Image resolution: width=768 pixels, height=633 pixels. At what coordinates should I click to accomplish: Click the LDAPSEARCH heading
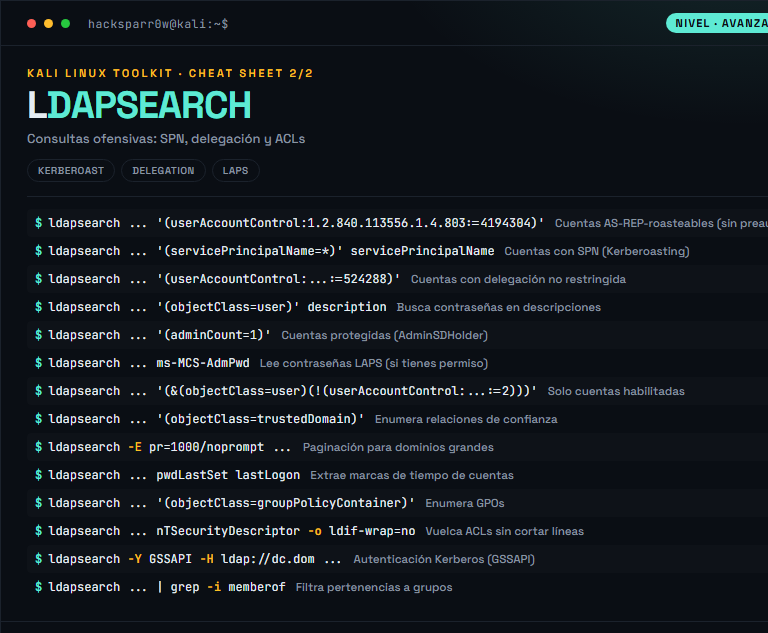coord(139,105)
